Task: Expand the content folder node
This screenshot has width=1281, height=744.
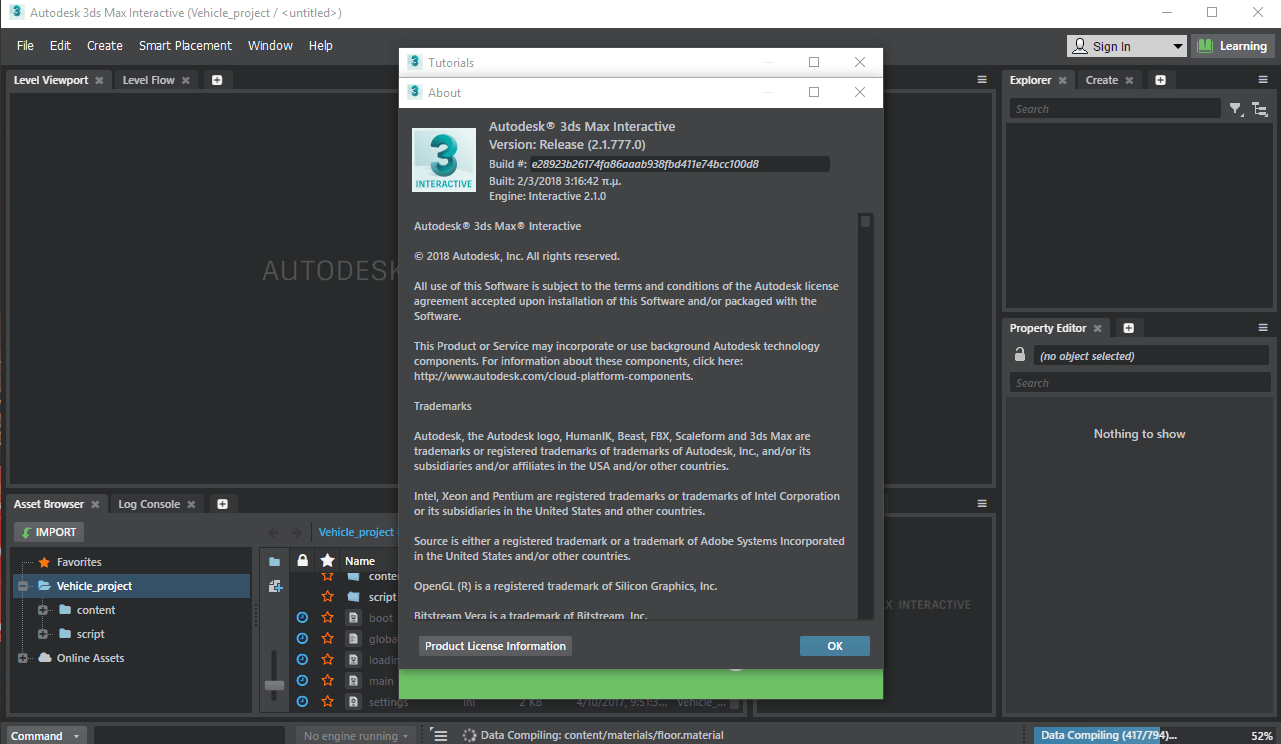Action: pos(42,610)
